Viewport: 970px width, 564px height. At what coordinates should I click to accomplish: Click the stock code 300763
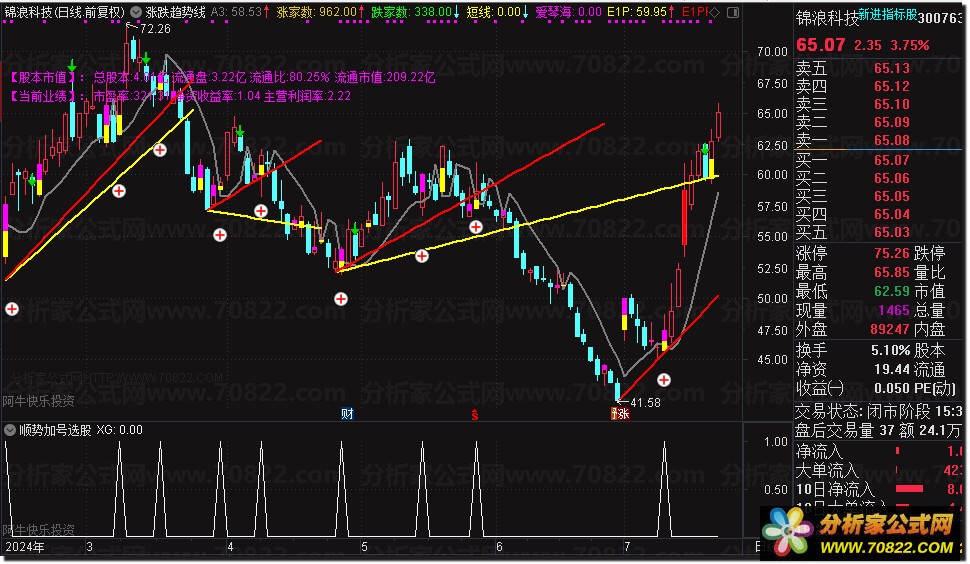[x=942, y=18]
